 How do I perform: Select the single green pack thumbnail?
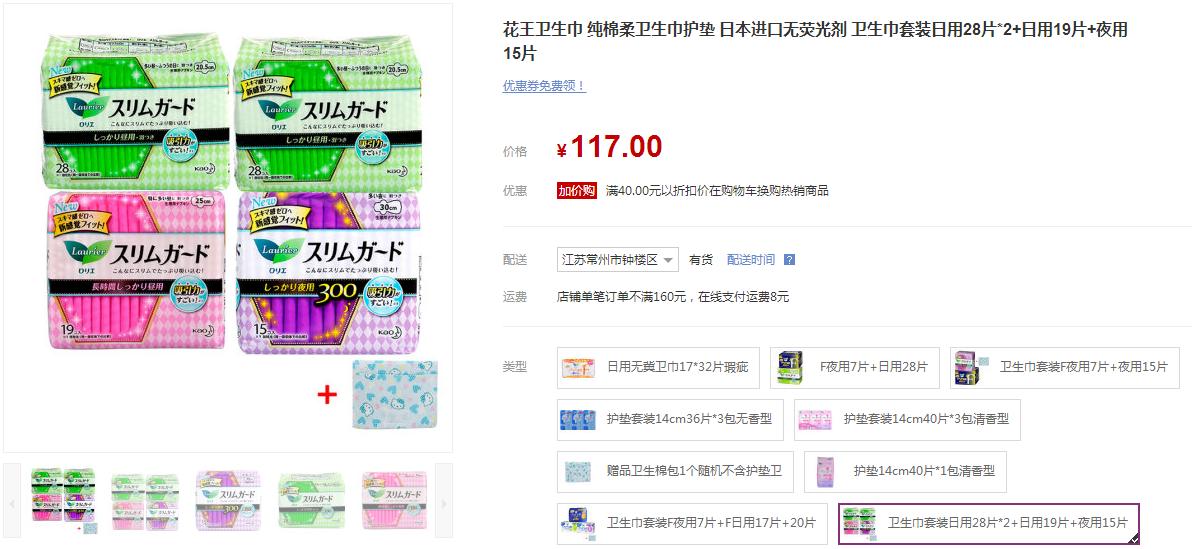tap(312, 500)
